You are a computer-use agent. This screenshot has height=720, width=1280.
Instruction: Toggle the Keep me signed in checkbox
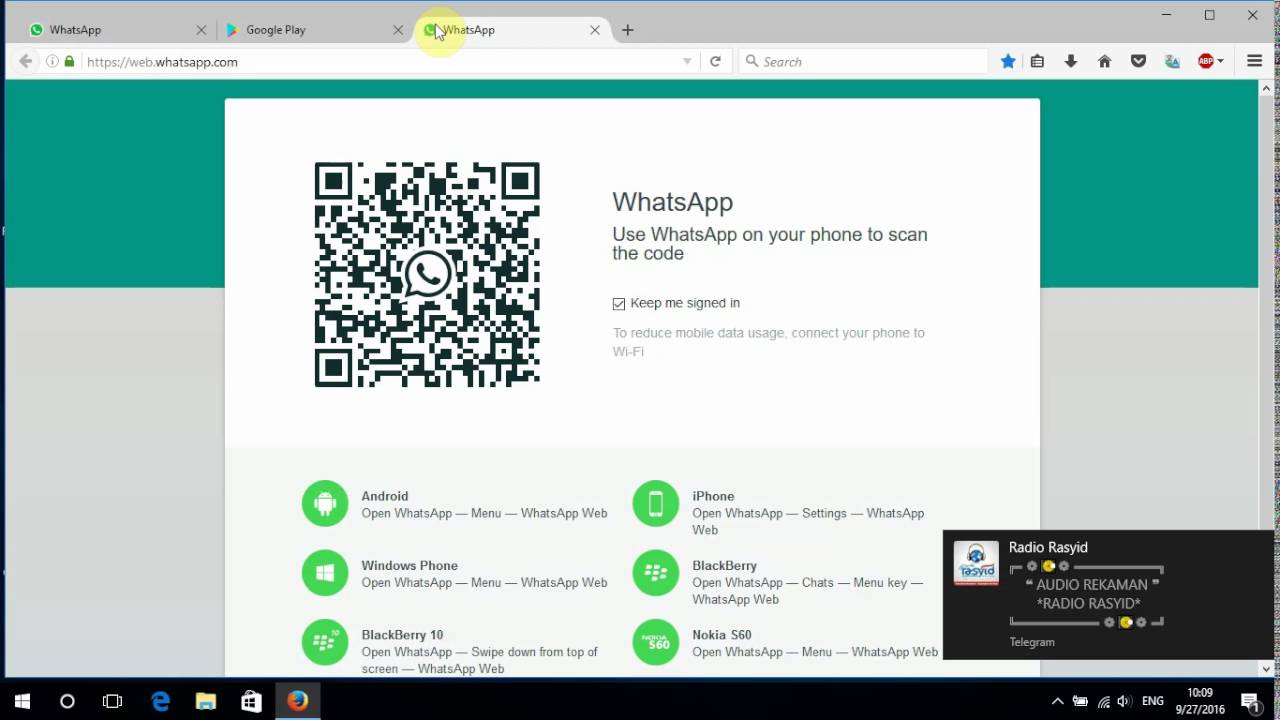pos(619,304)
